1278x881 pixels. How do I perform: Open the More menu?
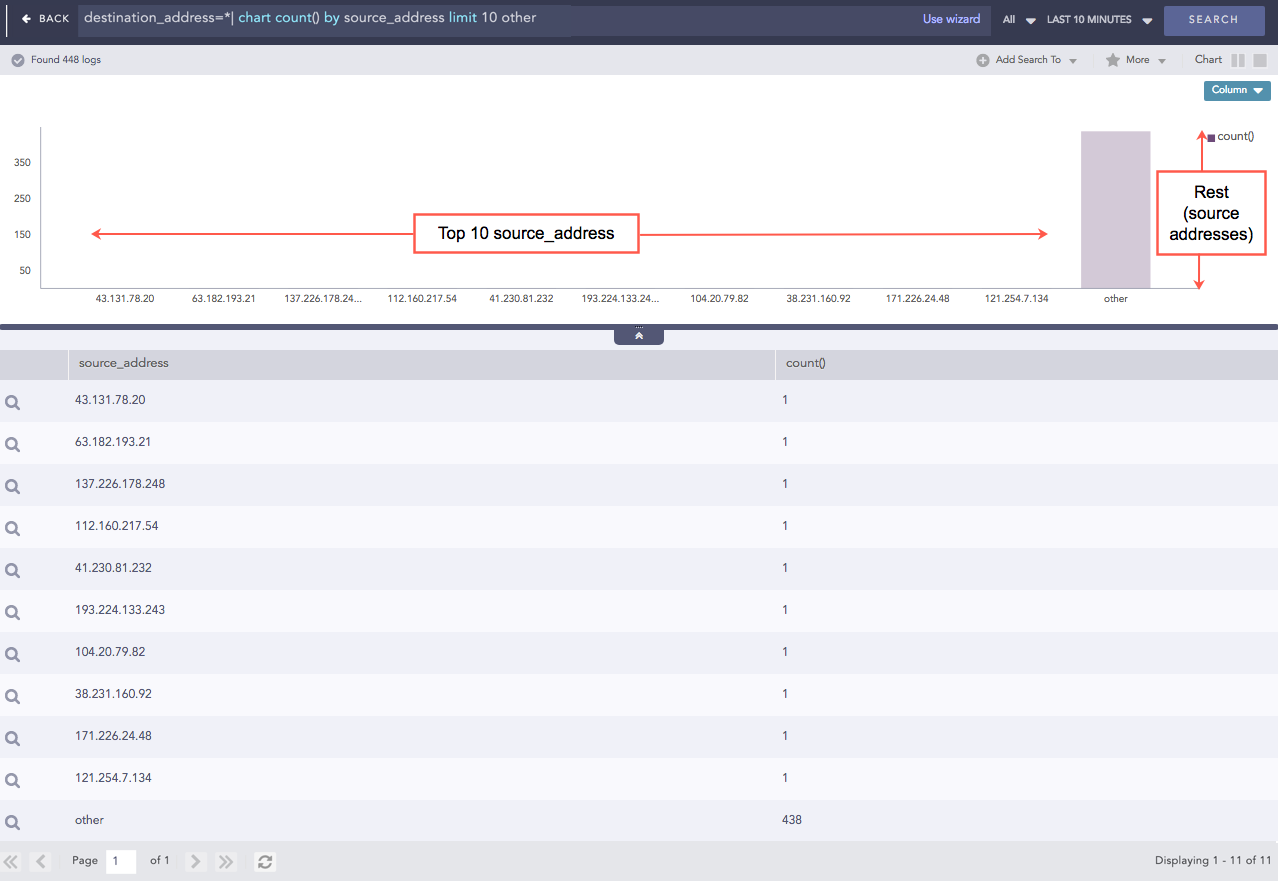(1145, 60)
